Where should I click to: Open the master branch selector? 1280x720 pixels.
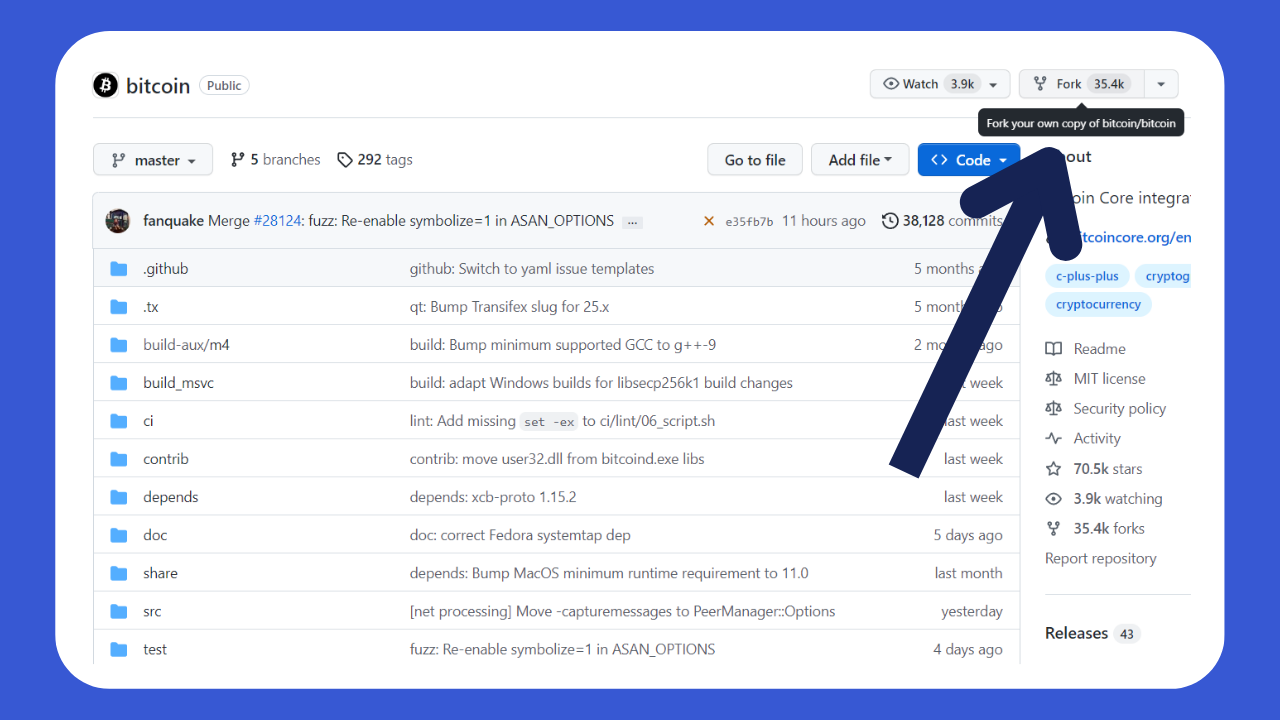[153, 160]
